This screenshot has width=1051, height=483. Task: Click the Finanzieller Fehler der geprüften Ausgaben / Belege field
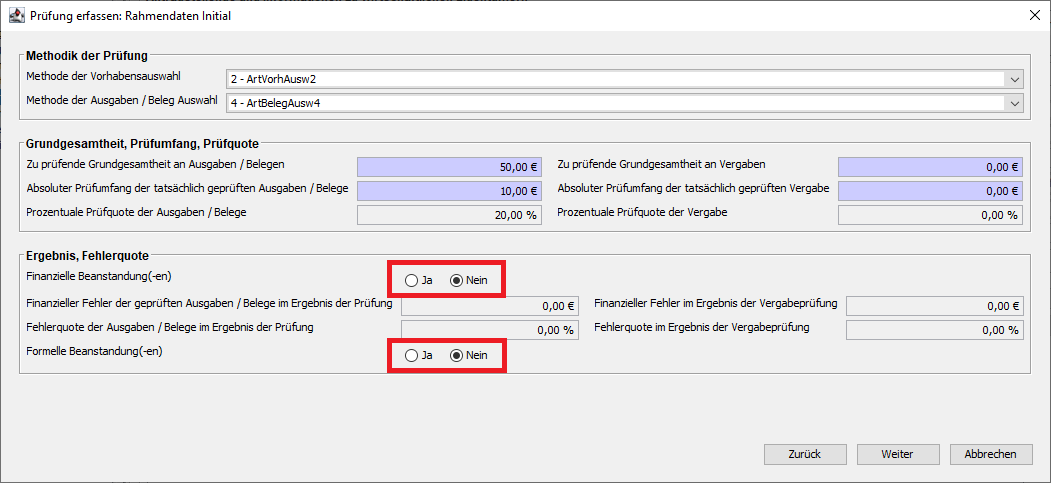489,306
